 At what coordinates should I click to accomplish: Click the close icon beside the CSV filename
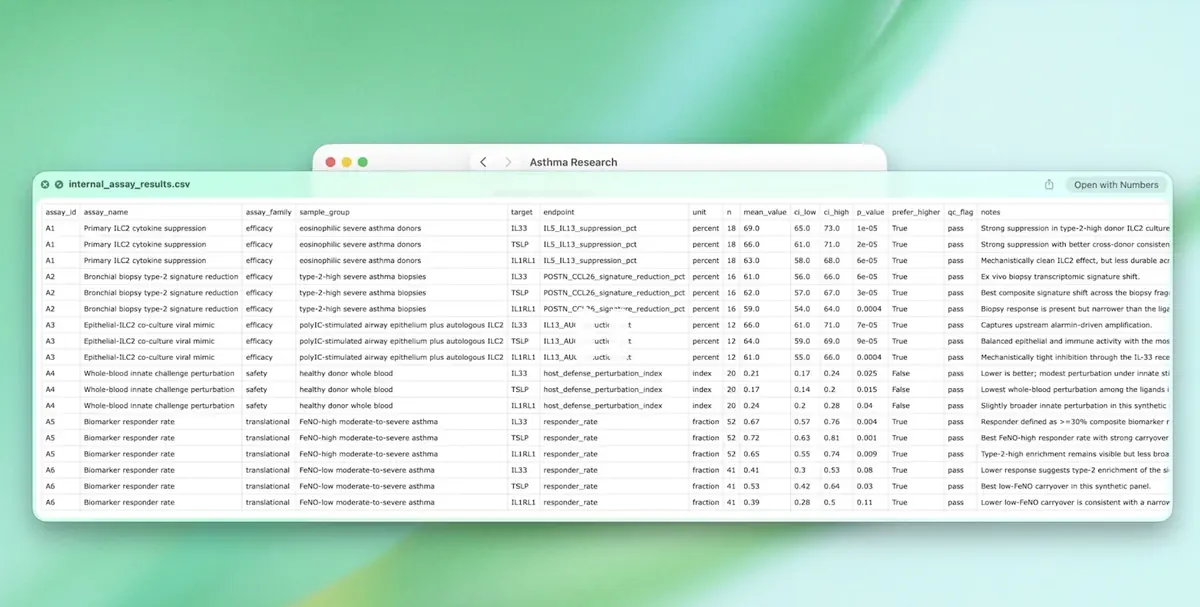tap(44, 184)
